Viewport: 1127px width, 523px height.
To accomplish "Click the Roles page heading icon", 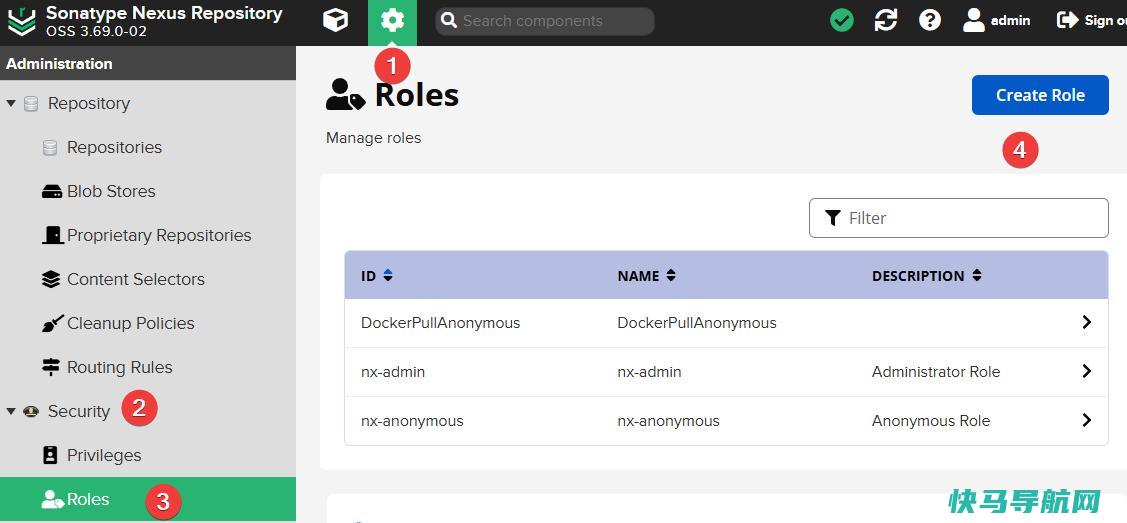I will tap(346, 95).
